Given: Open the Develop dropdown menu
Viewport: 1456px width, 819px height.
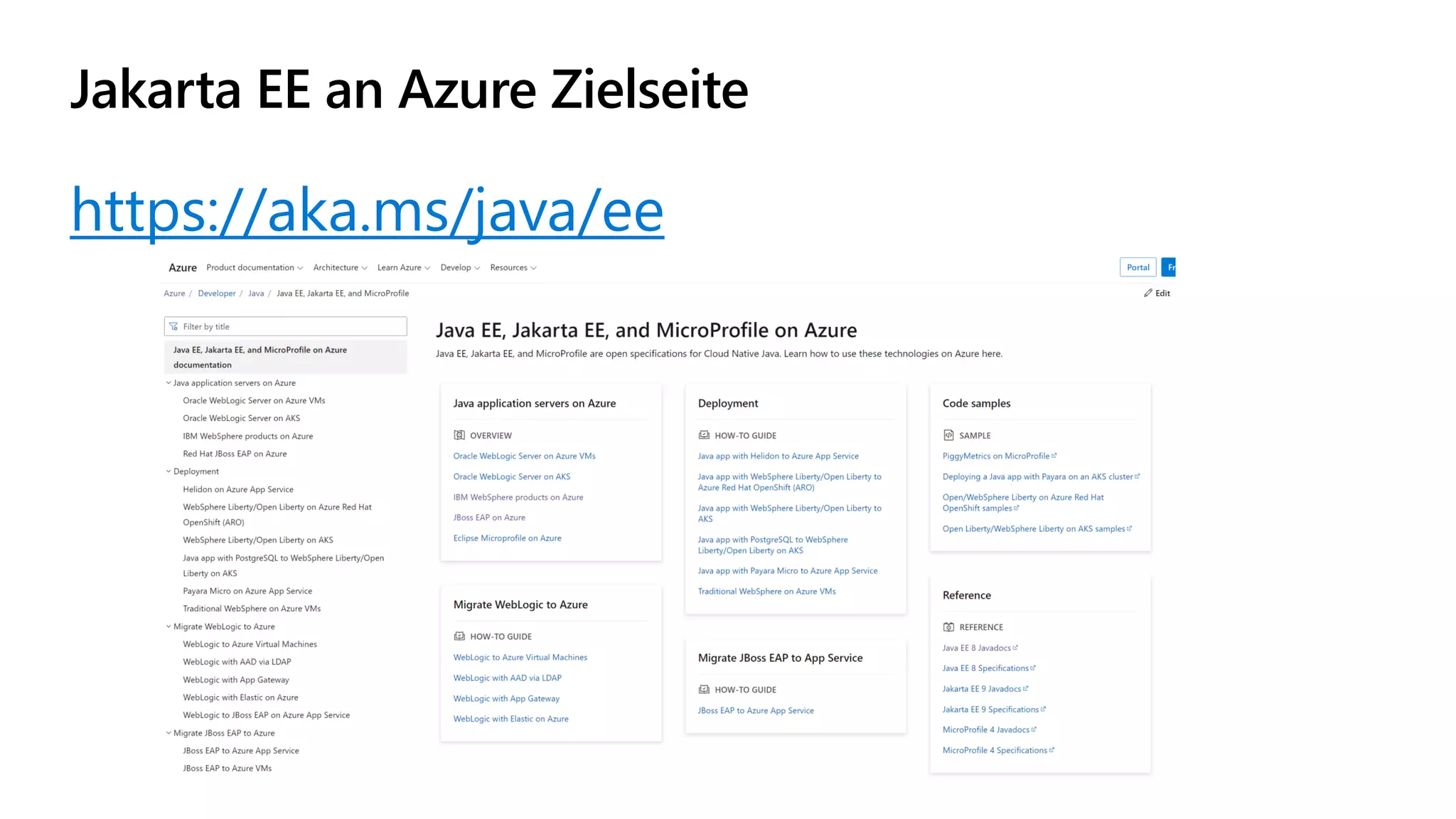Looking at the screenshot, I should tap(460, 268).
